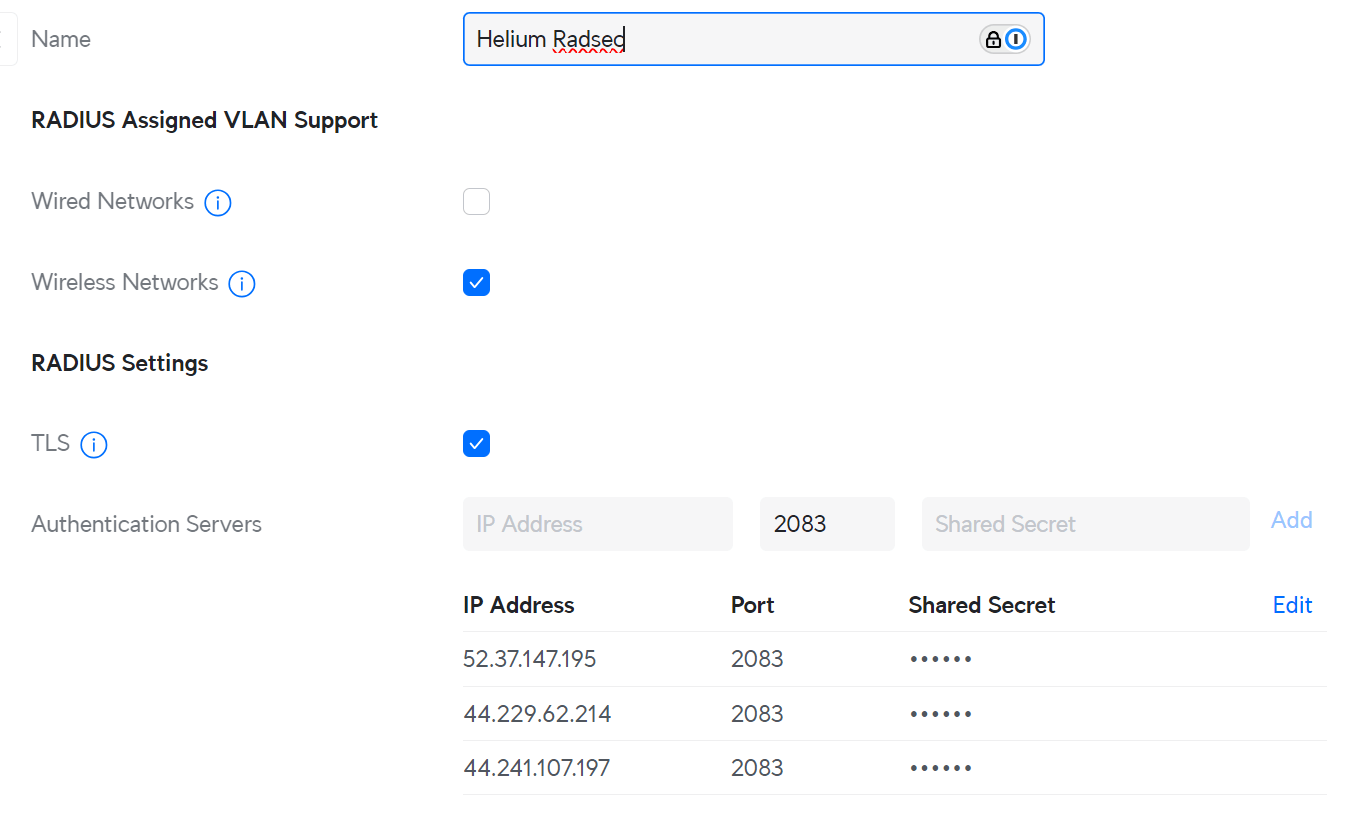The width and height of the screenshot is (1370, 819).
Task: Open the Wired Networks info icon
Action: (x=218, y=203)
